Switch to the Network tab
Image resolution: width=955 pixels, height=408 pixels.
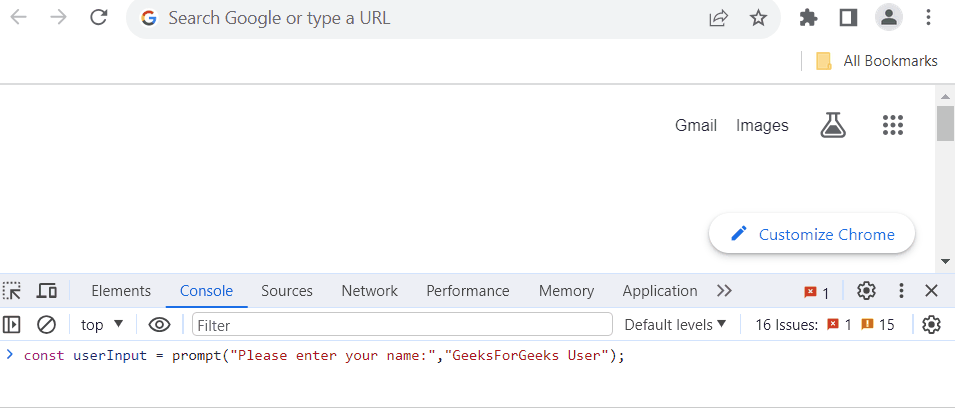(369, 291)
